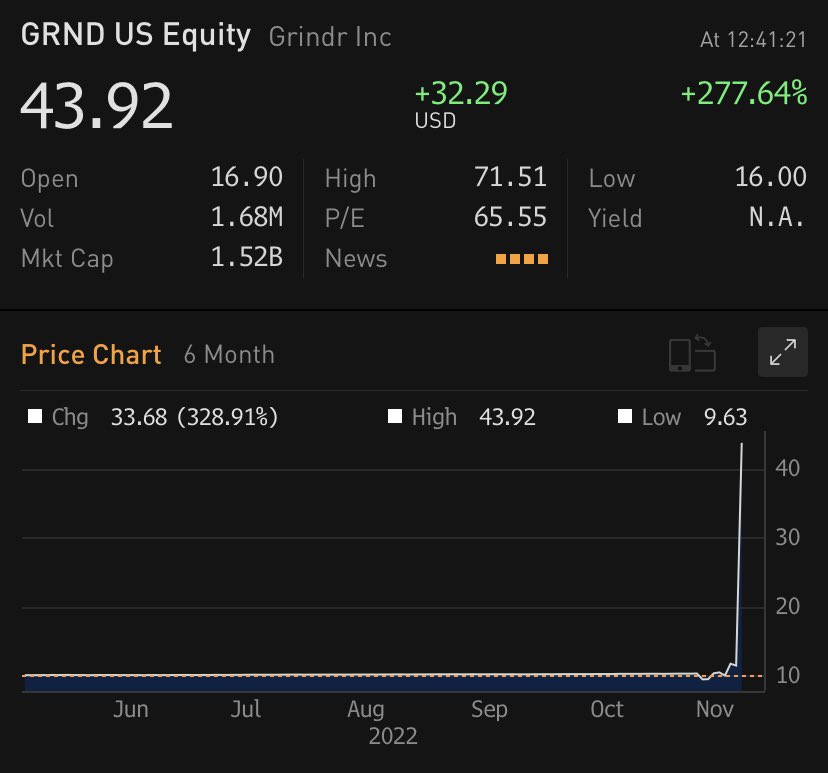
Task: Select the day Low value 16.00
Action: point(771,177)
